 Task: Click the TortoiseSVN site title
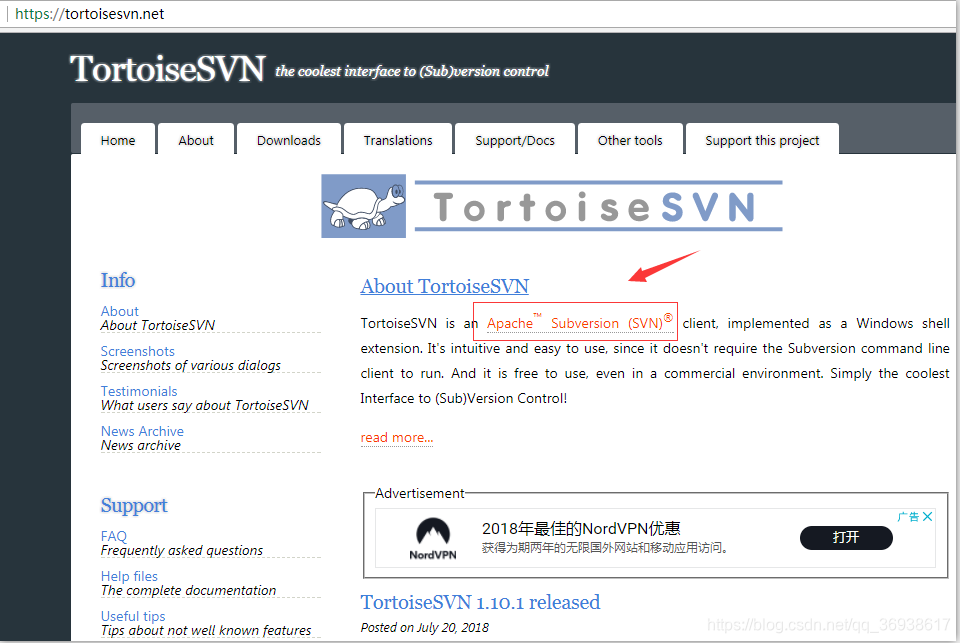tap(167, 69)
